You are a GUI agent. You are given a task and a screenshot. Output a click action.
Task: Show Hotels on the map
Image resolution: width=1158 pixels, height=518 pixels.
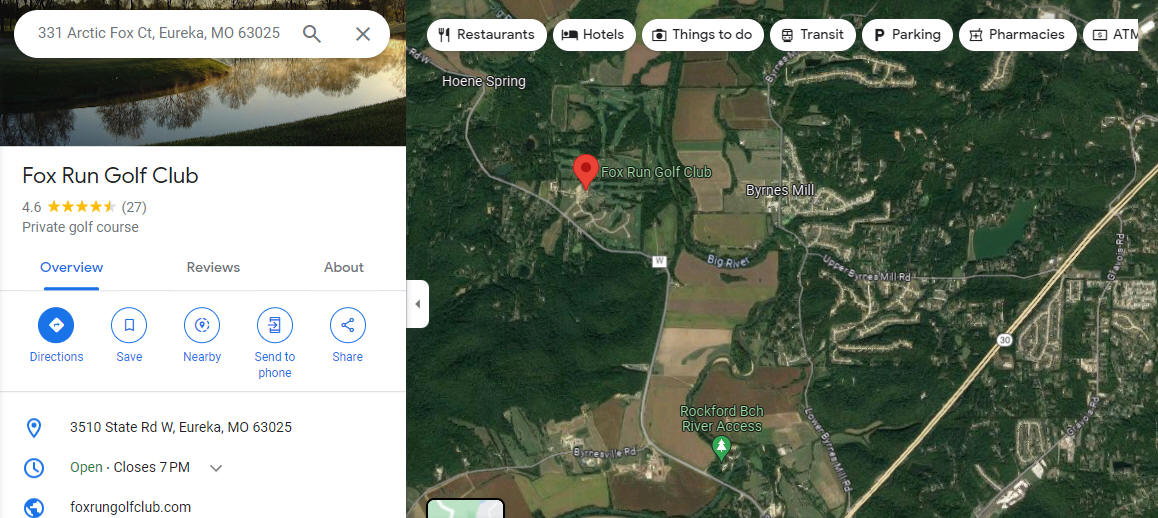pos(594,35)
